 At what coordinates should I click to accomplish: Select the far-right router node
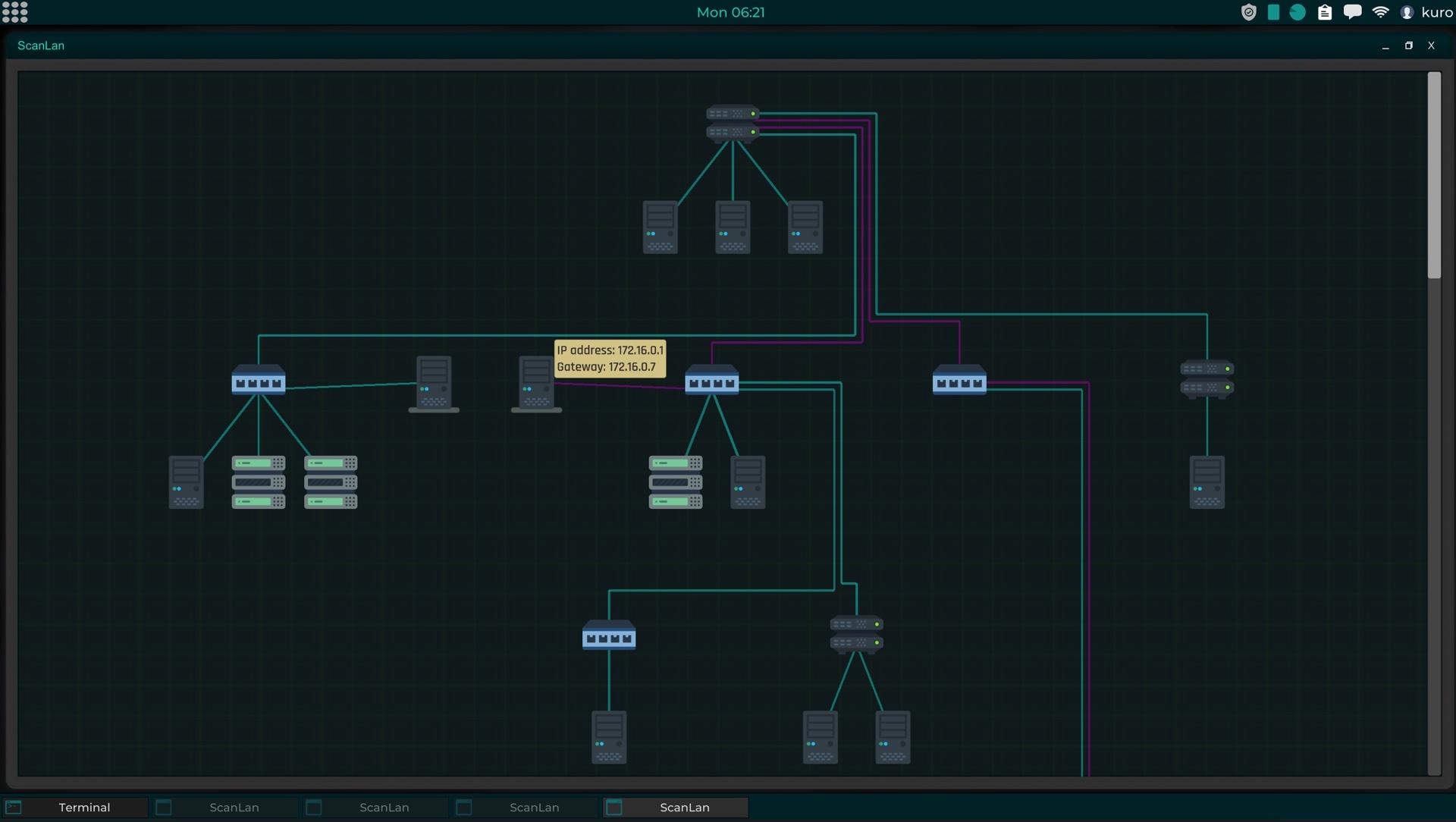1207,378
